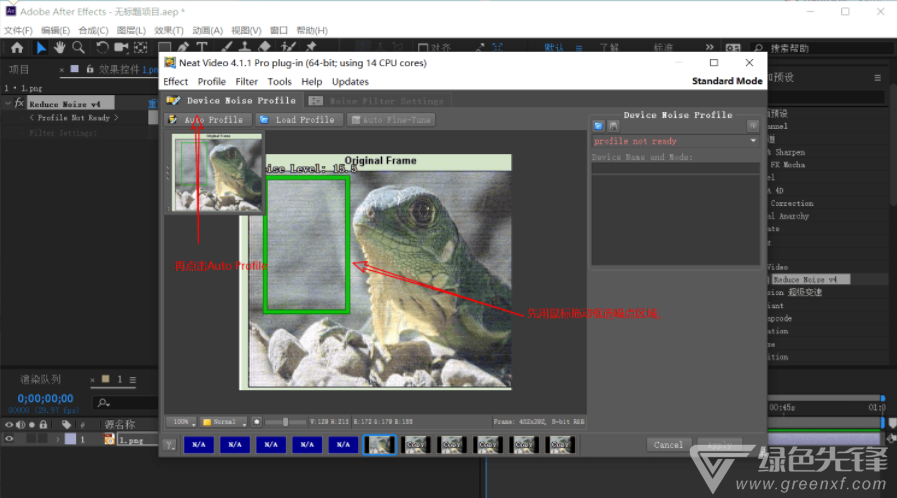Click the Auto Fine-Tune button

point(392,119)
